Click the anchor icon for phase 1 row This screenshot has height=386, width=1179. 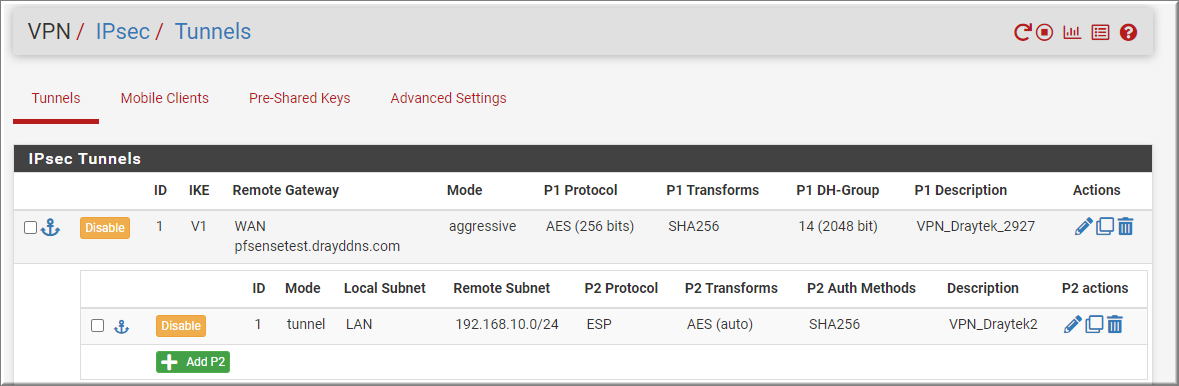point(50,227)
